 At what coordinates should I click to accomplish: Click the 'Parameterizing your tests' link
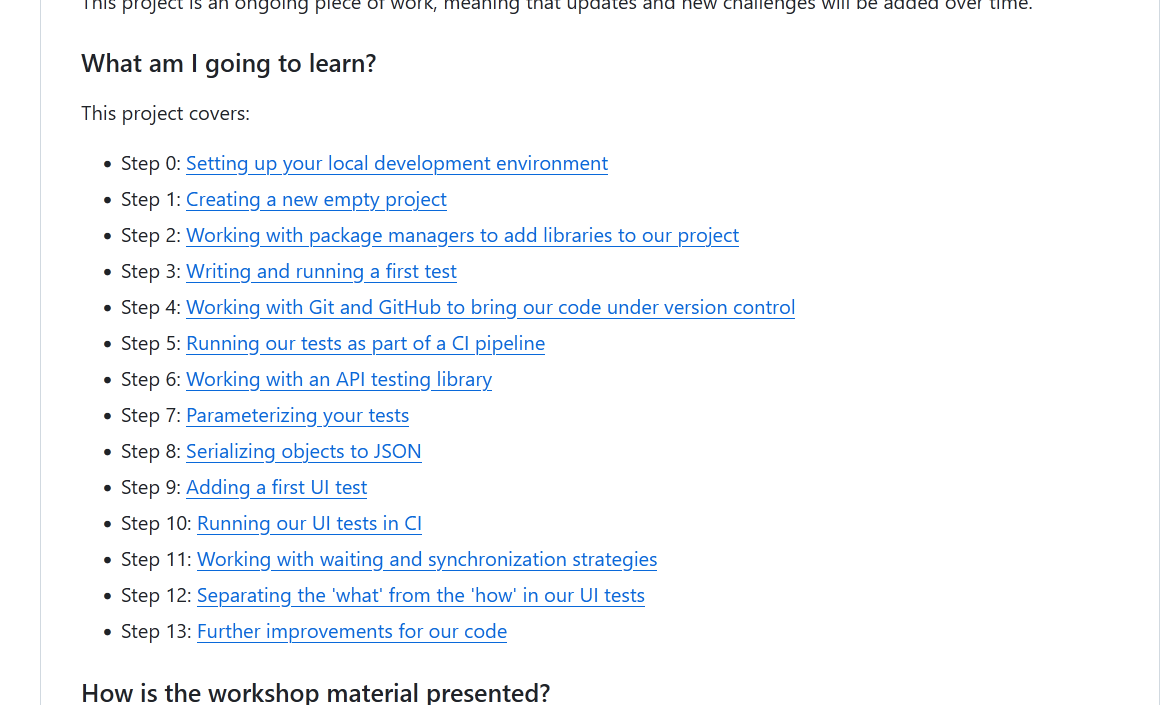click(297, 415)
